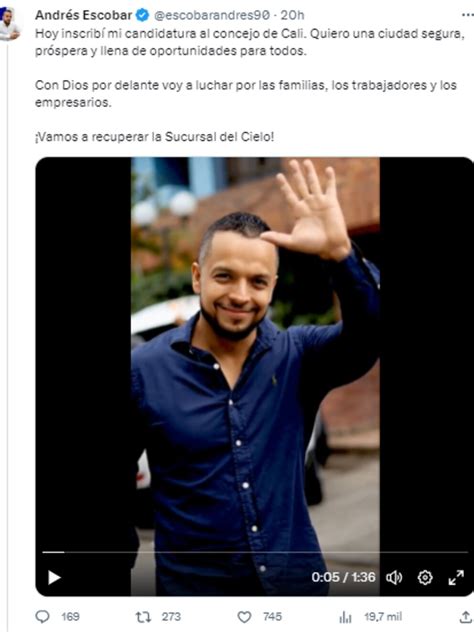The image size is (474, 632).
Task: Open the @escobarandres90 handle link
Action: [212, 15]
